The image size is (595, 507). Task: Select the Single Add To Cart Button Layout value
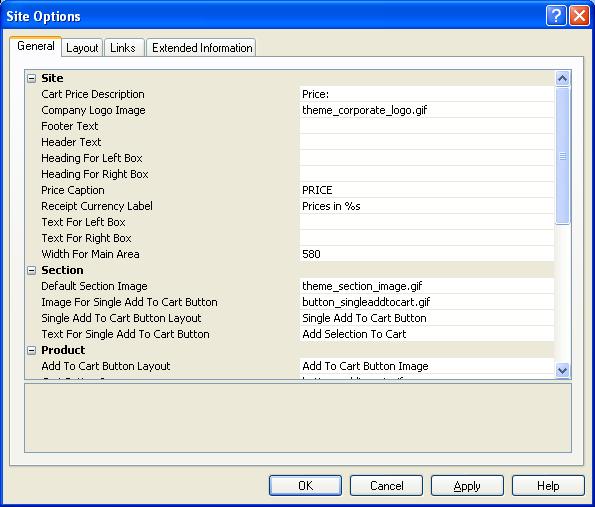pos(427,318)
